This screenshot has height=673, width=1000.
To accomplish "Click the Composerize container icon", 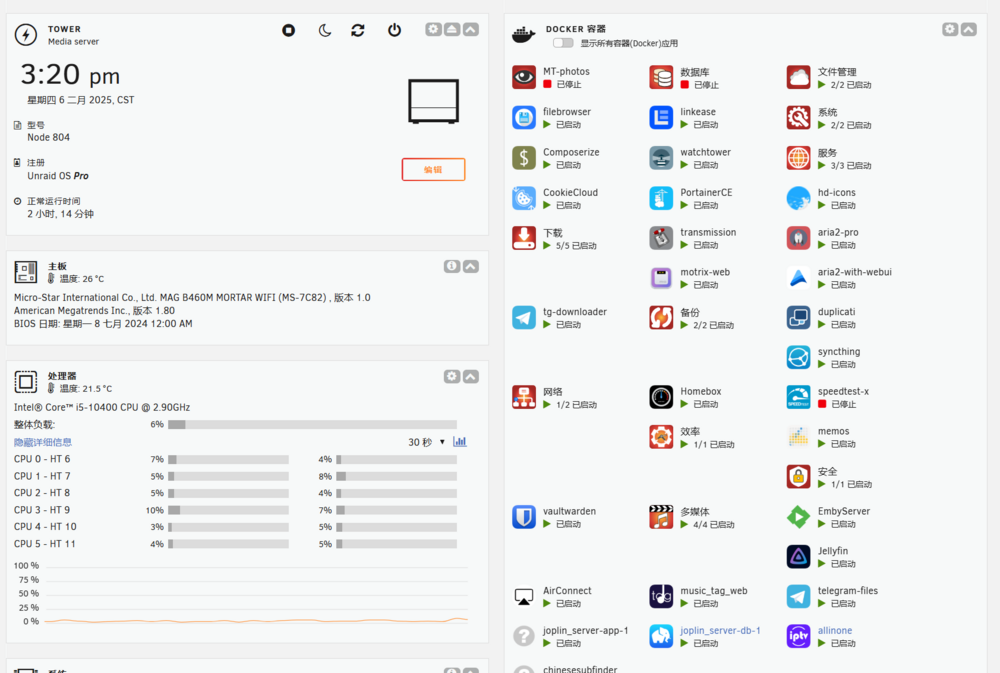I will click(x=524, y=158).
